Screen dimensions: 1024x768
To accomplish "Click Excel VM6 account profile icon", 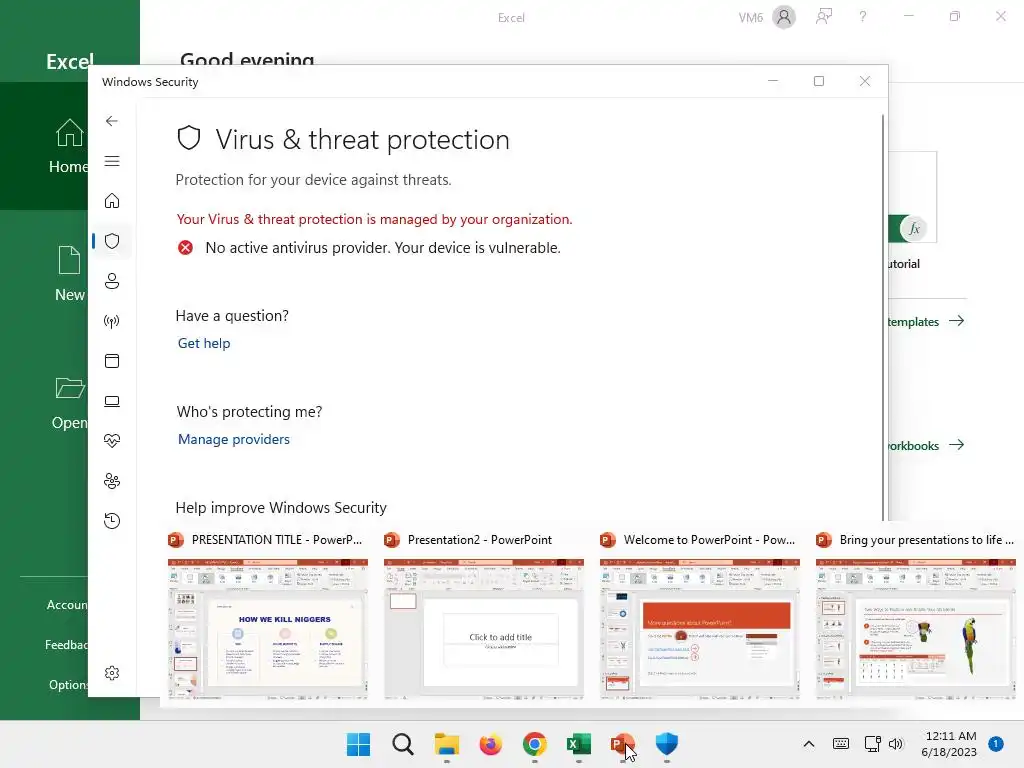I will pos(784,17).
